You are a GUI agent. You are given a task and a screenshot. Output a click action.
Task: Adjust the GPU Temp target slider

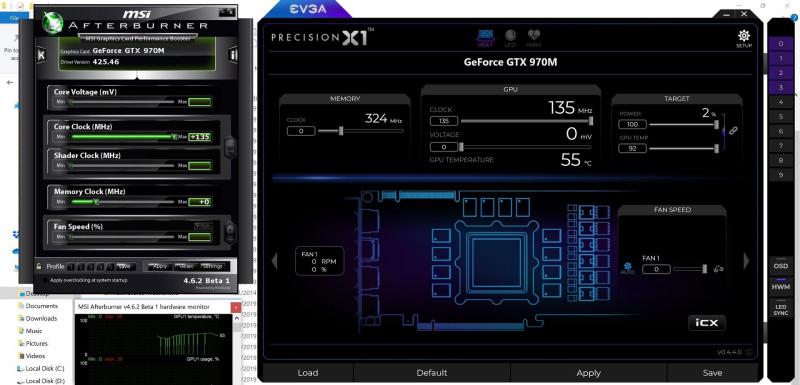pyautogui.click(x=685, y=148)
